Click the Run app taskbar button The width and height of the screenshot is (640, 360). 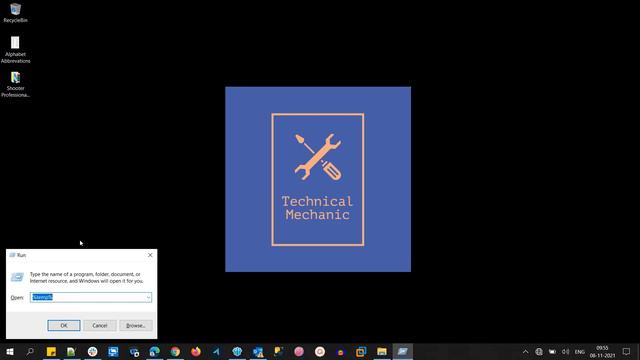(402, 351)
